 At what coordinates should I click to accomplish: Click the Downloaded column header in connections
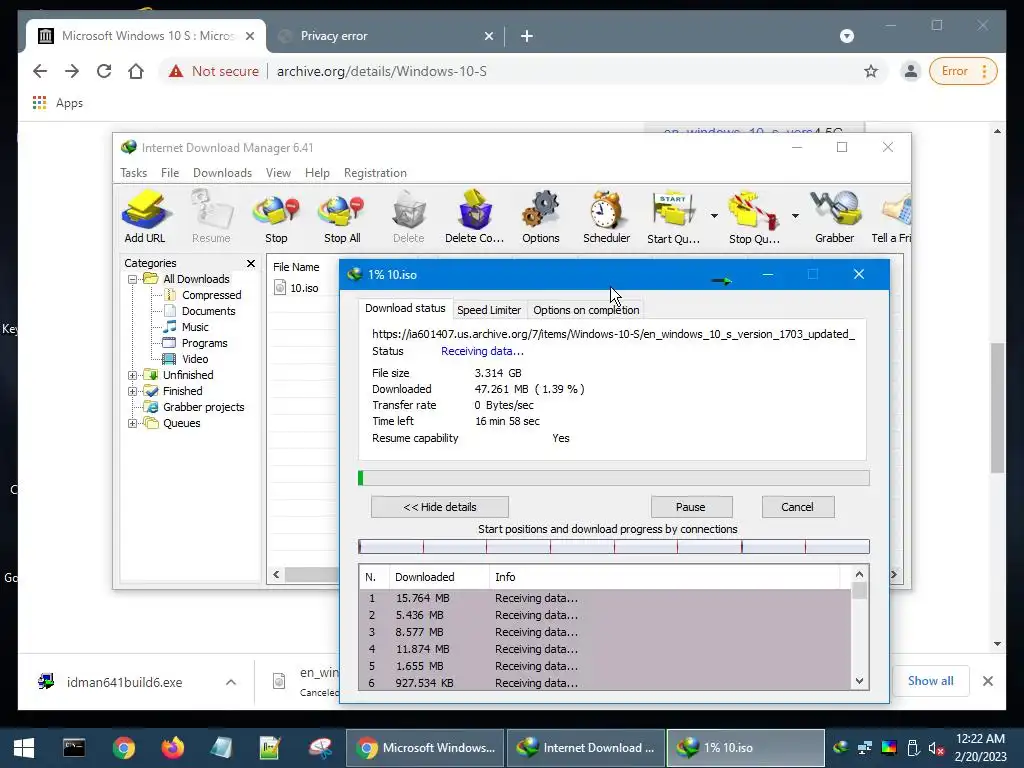[439, 577]
